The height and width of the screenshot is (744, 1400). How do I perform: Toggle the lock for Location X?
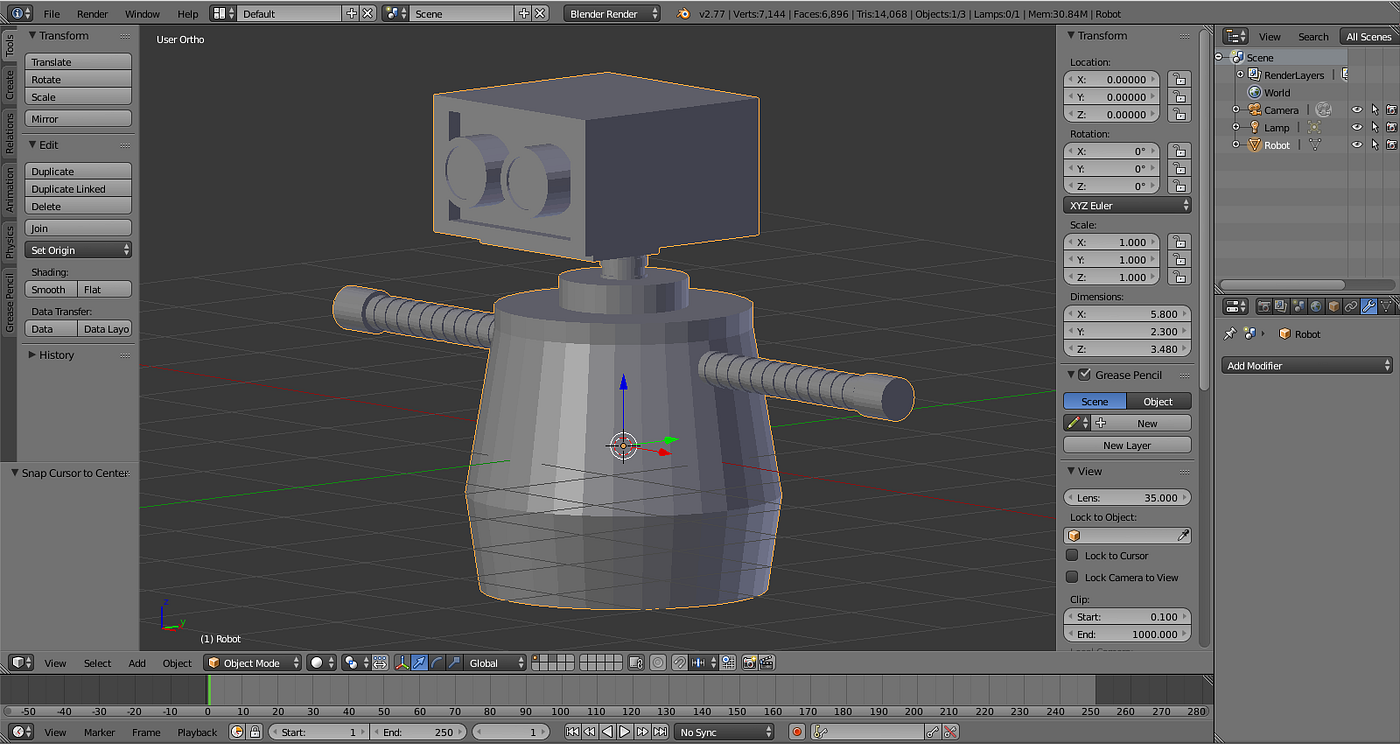(1180, 79)
